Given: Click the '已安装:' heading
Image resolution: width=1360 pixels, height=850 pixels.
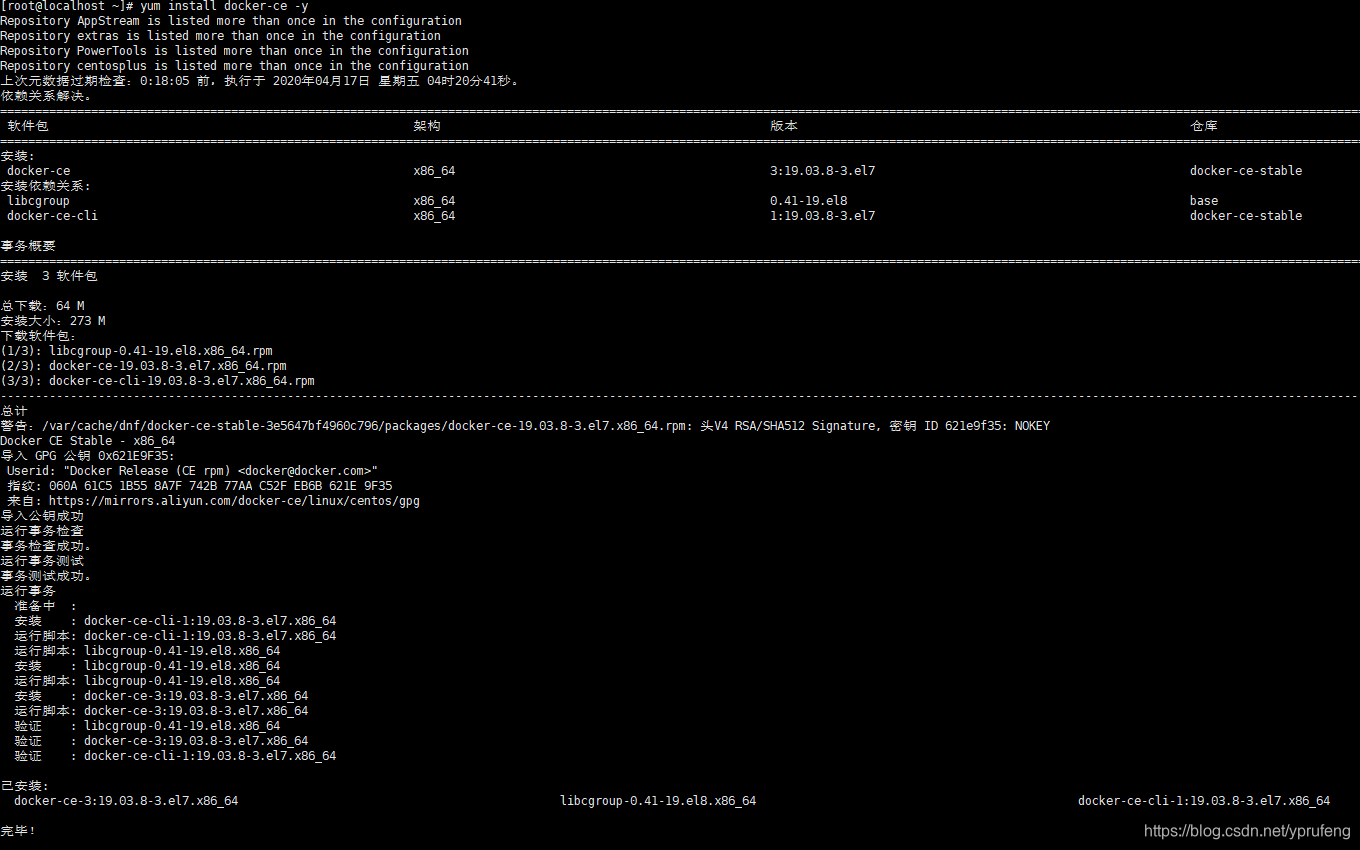Looking at the screenshot, I should [24, 786].
